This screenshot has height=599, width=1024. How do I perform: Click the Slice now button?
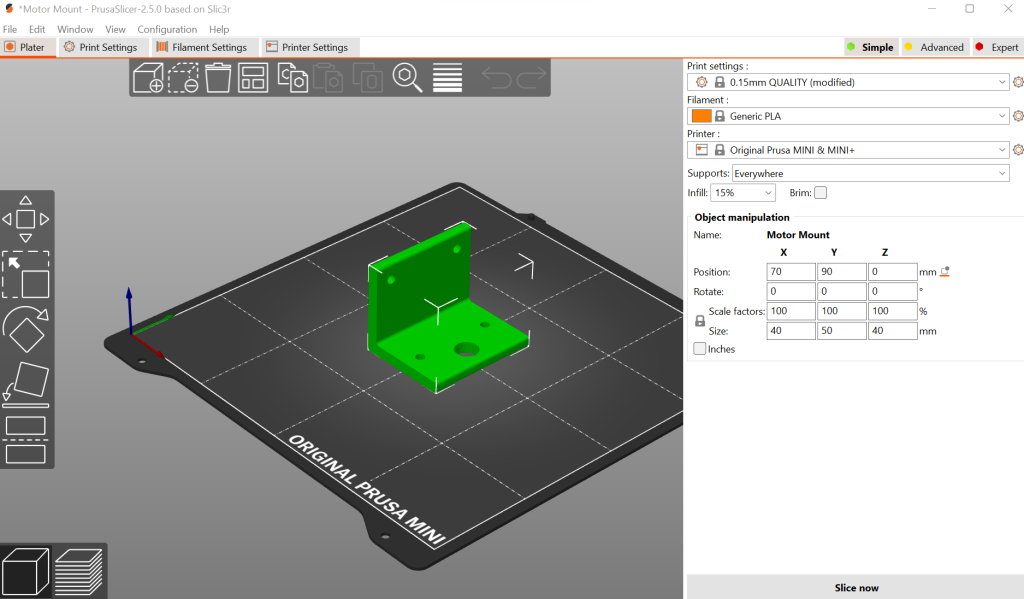856,587
